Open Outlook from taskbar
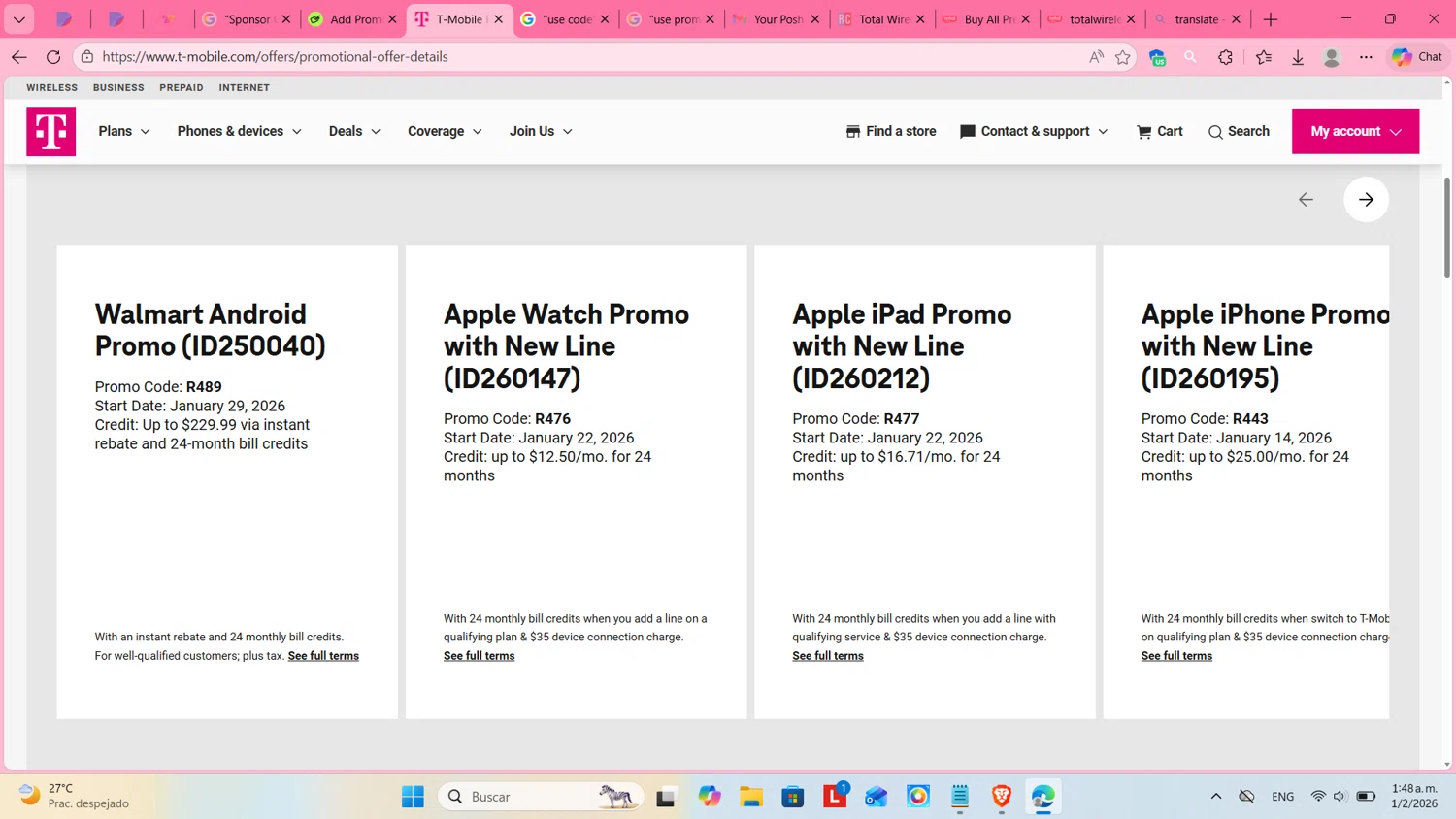The width and height of the screenshot is (1456, 819). pos(877,797)
